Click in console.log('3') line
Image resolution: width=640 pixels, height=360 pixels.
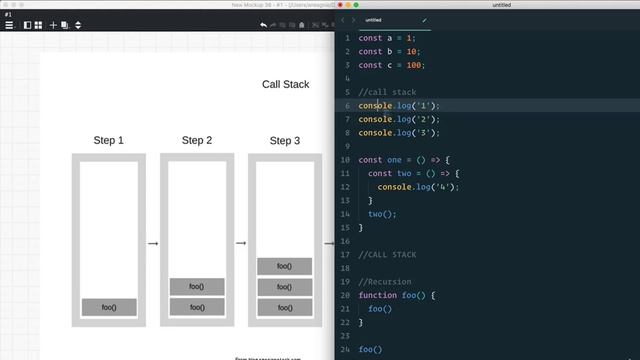tap(399, 133)
